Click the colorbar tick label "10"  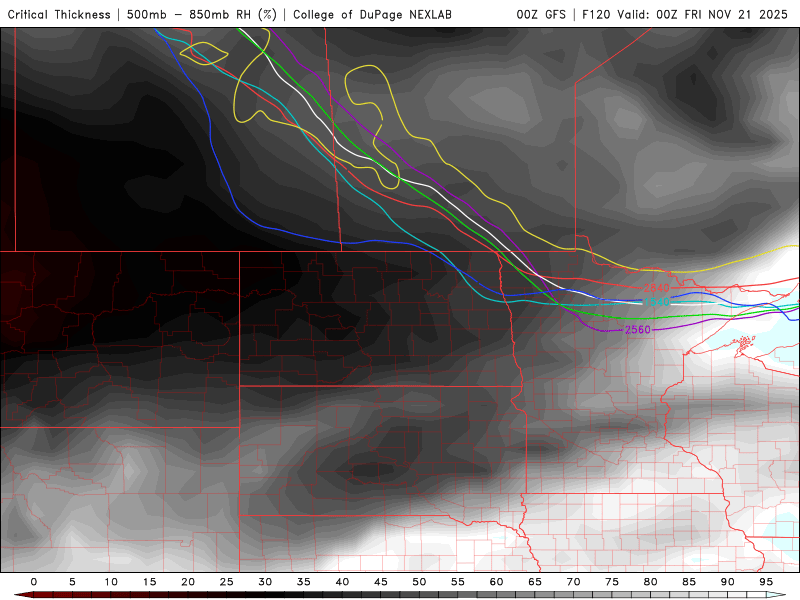pos(111,582)
